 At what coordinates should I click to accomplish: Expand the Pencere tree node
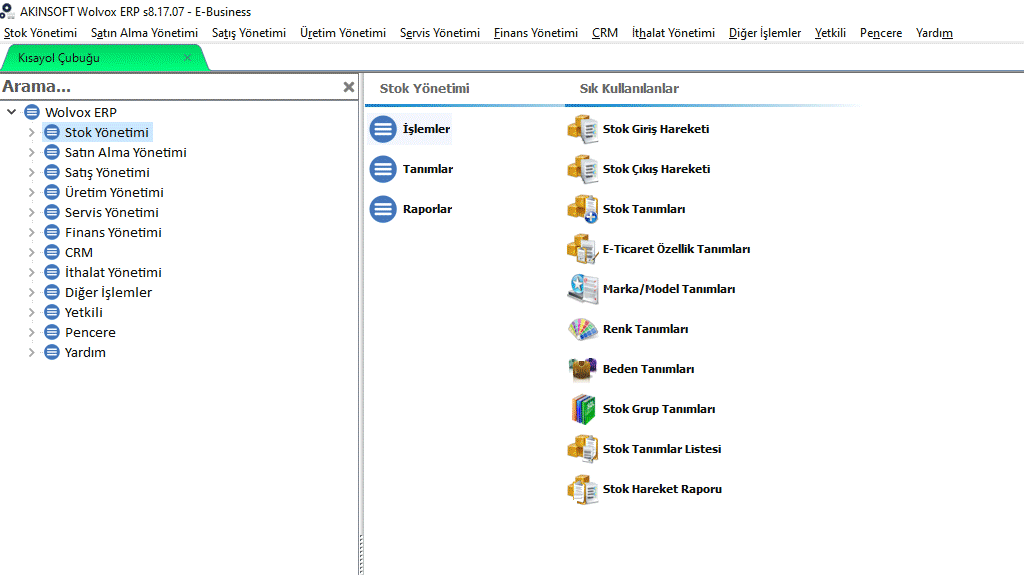click(x=31, y=332)
